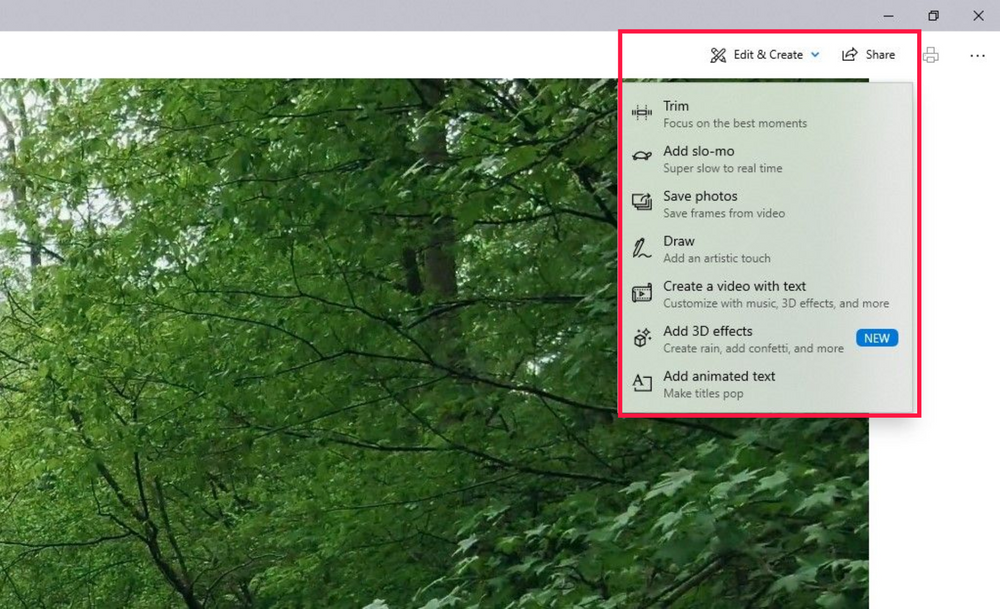
Task: Select Save photos from the menu
Action: [x=700, y=196]
